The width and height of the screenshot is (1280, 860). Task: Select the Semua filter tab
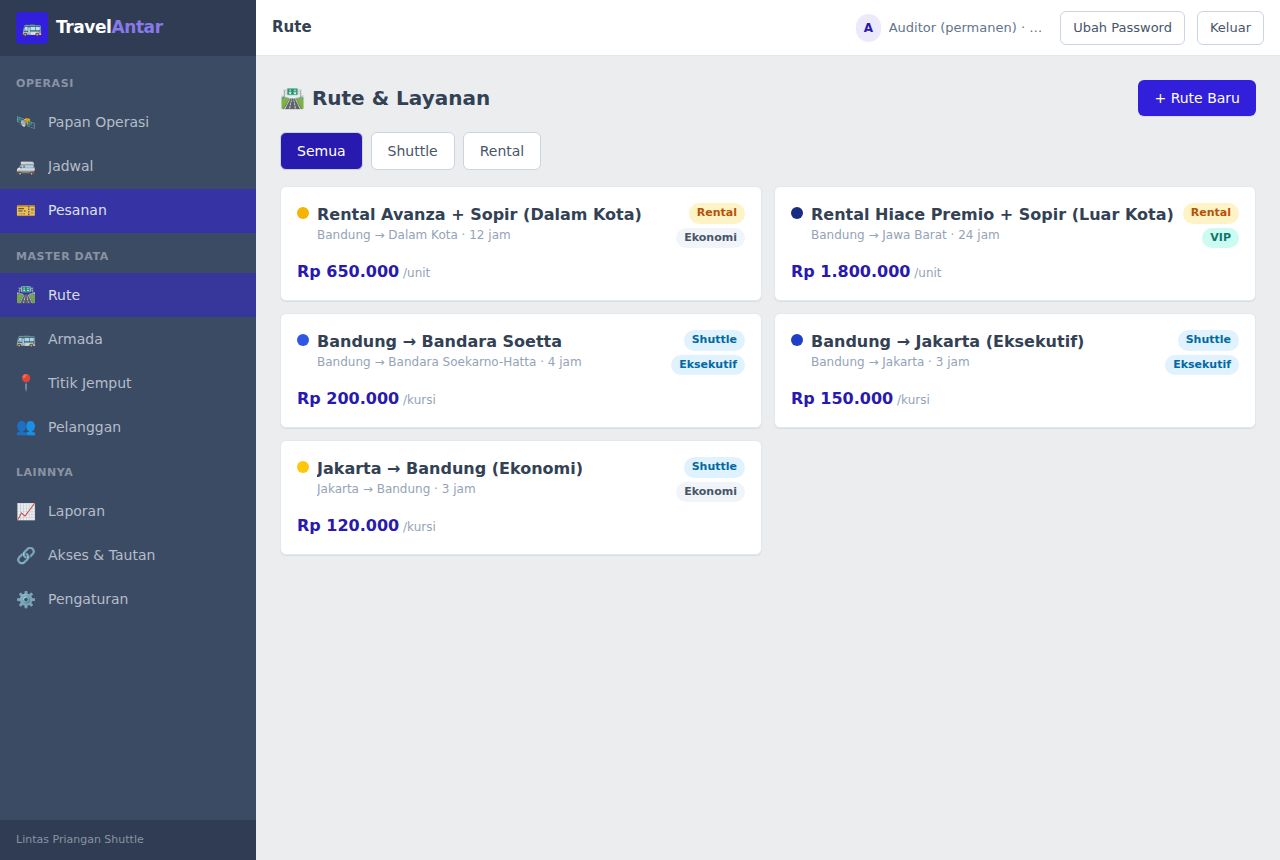(x=321, y=151)
